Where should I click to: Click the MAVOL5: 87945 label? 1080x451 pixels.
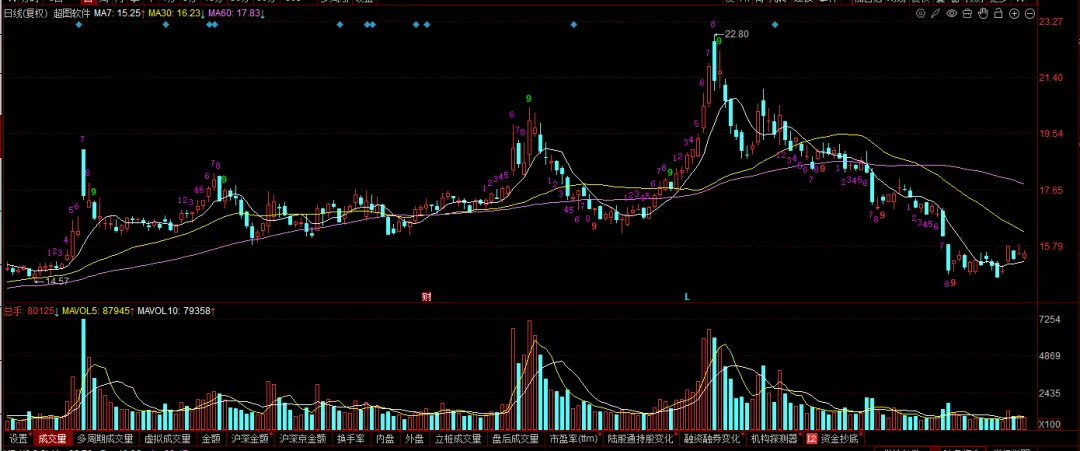point(98,311)
